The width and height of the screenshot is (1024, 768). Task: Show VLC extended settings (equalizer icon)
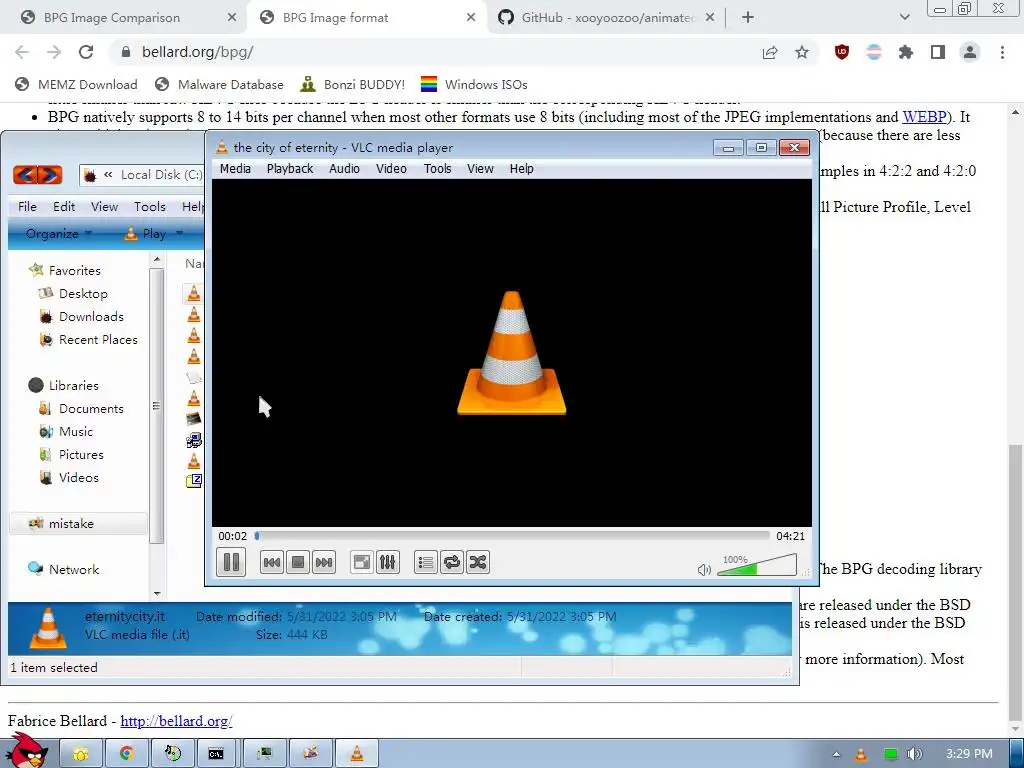(x=388, y=562)
